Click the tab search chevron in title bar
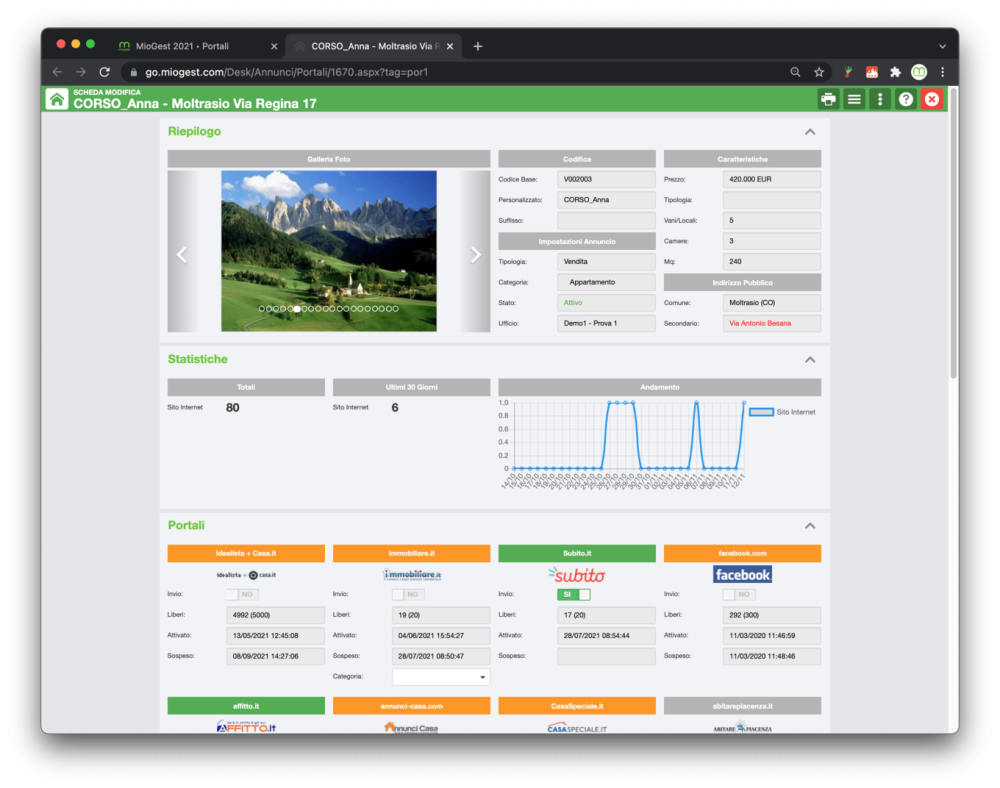 coord(942,46)
